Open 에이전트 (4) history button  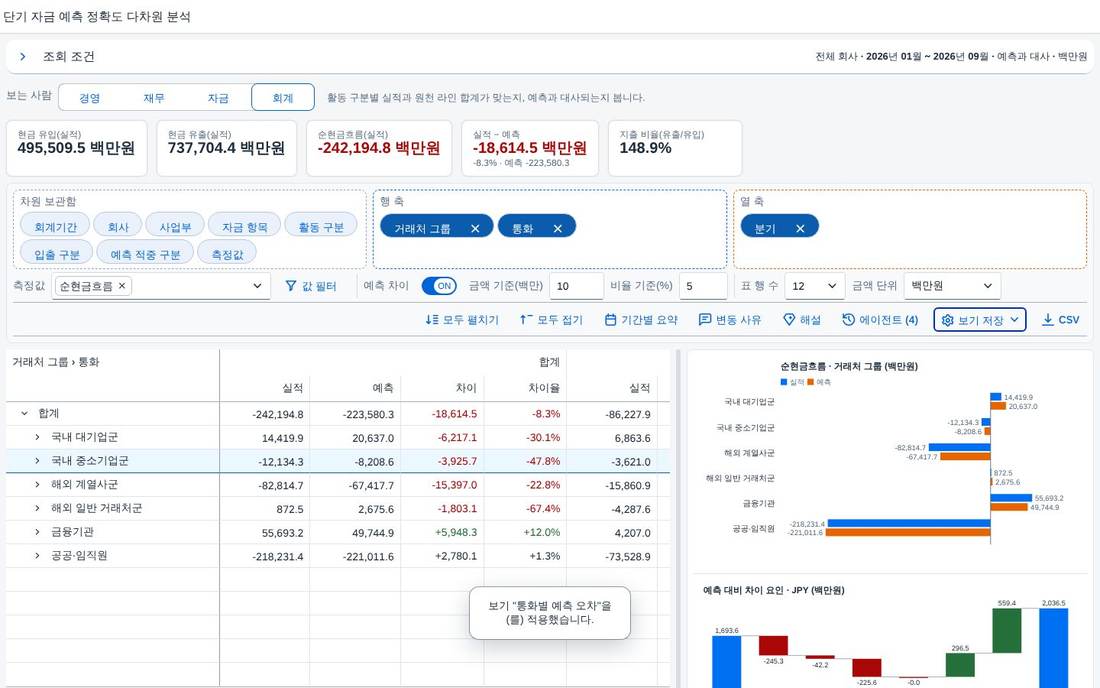pyautogui.click(x=880, y=320)
